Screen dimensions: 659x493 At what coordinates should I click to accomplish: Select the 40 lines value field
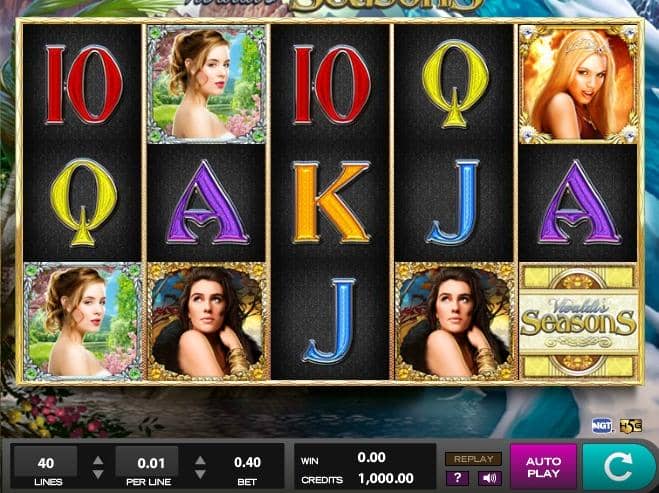(x=45, y=463)
